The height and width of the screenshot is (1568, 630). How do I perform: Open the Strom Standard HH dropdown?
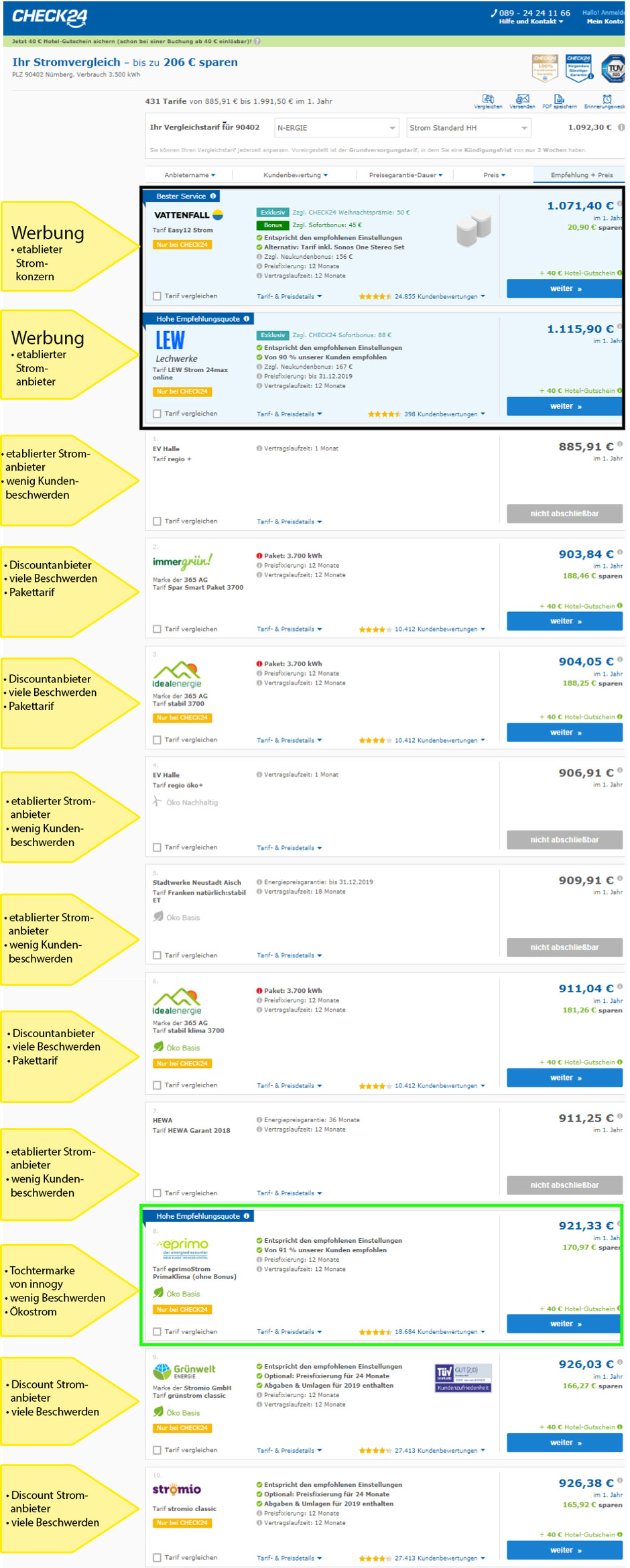coord(468,128)
